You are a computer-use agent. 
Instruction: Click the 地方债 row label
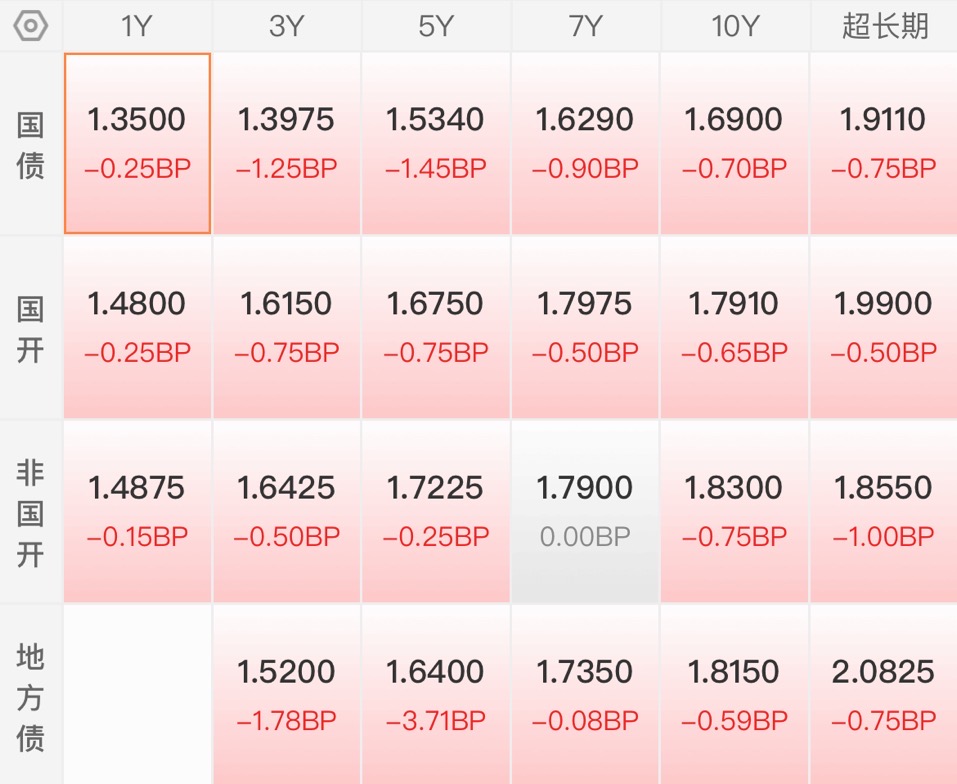click(31, 696)
